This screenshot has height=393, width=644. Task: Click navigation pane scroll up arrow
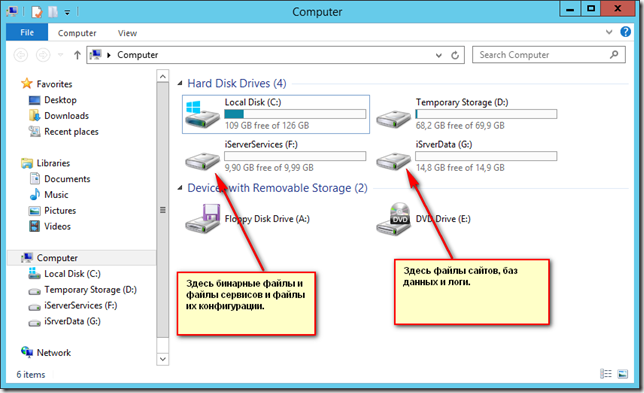[163, 76]
